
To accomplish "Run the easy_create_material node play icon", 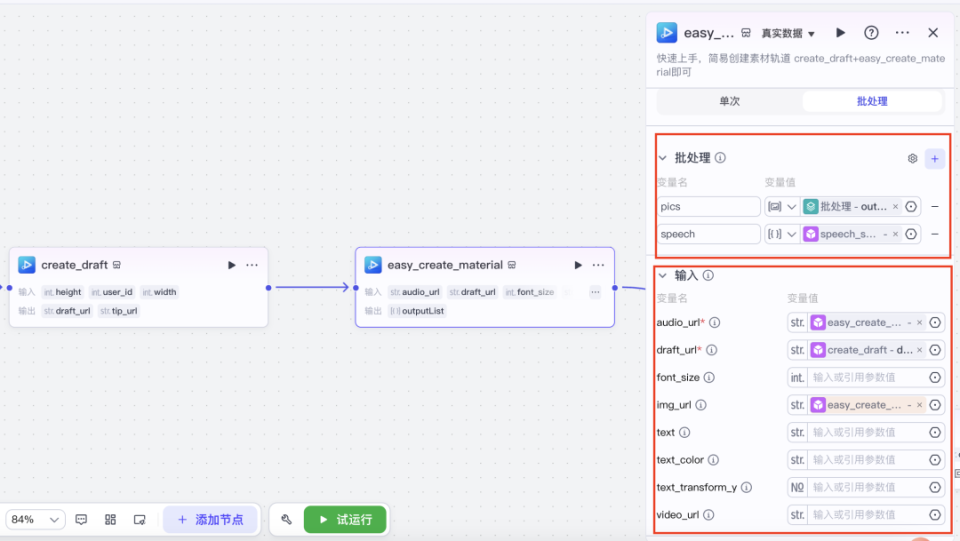I will tap(577, 265).
